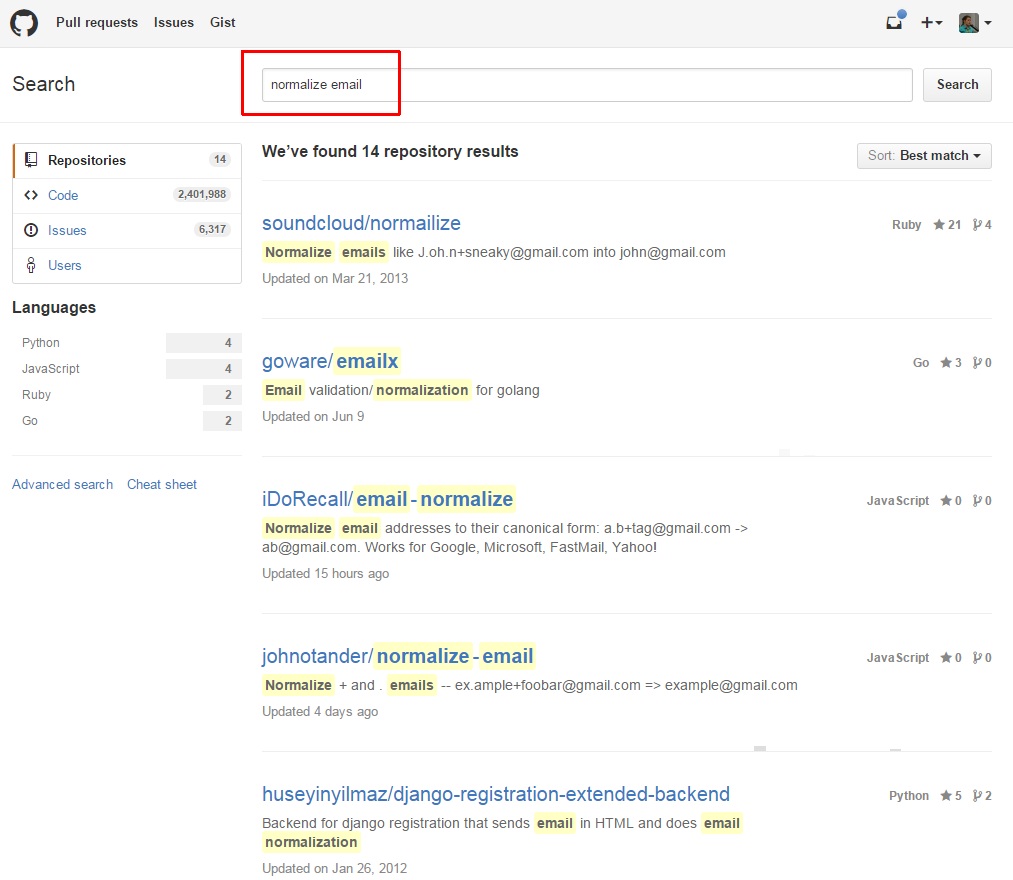This screenshot has width=1013, height=880.
Task: Click the Languages sidebar heading
Action: tap(54, 308)
